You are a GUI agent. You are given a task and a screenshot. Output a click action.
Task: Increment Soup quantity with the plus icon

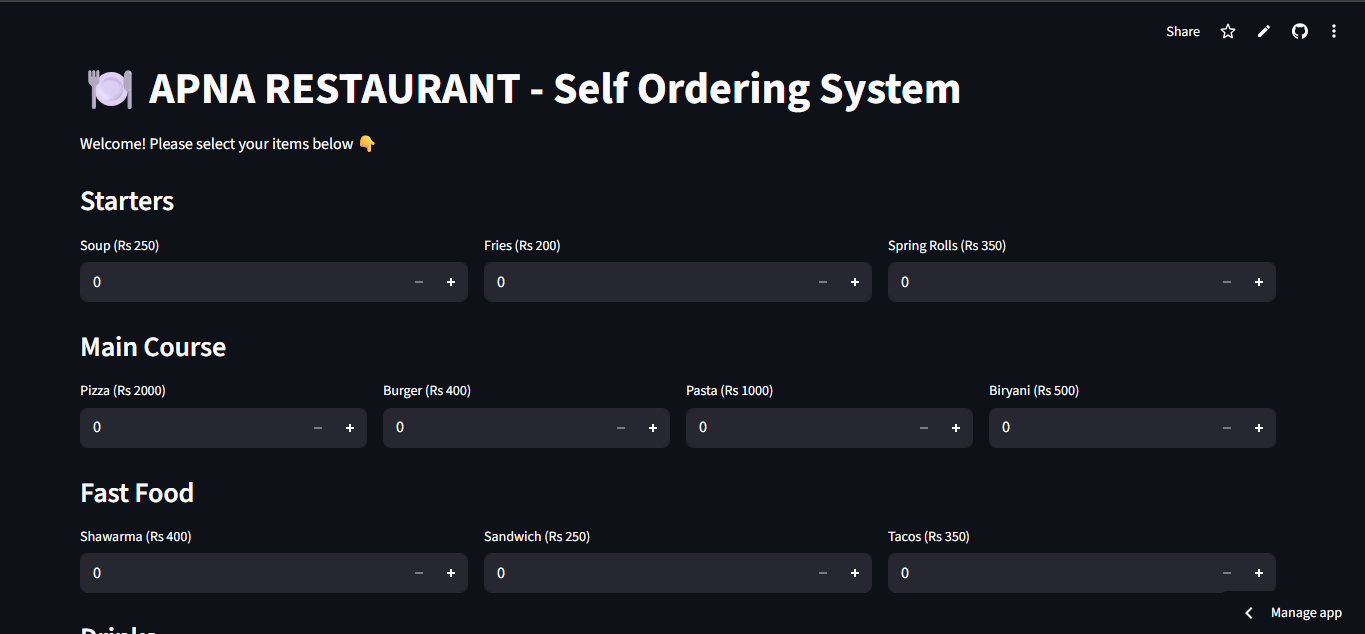(x=450, y=282)
